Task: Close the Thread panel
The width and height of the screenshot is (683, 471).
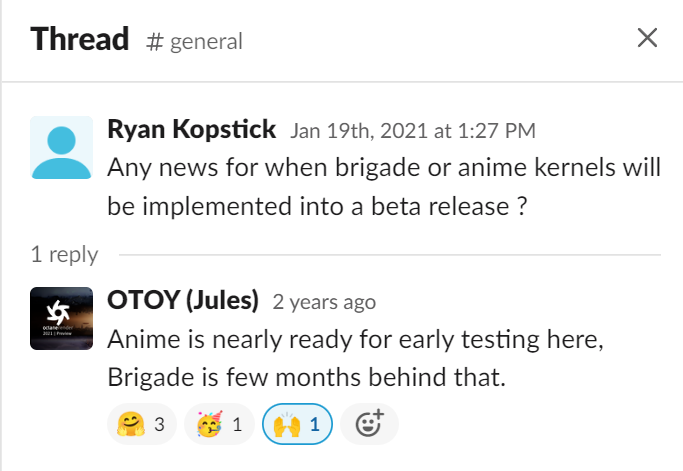Action: coord(648,39)
